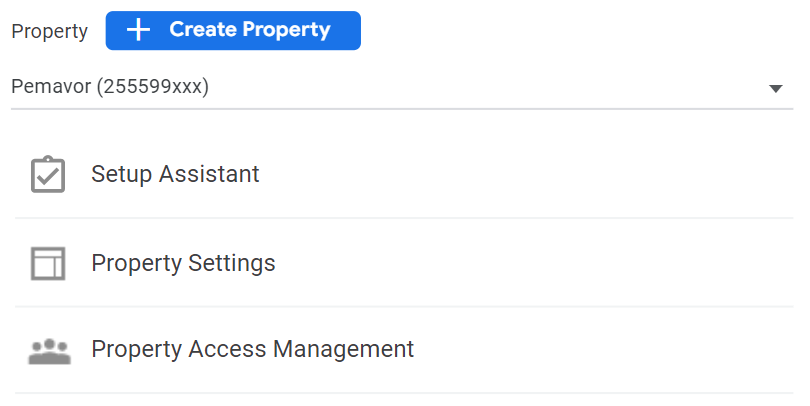Click the plus icon on Create Property
Viewport: 810px width, 406px height.
pyautogui.click(x=139, y=30)
